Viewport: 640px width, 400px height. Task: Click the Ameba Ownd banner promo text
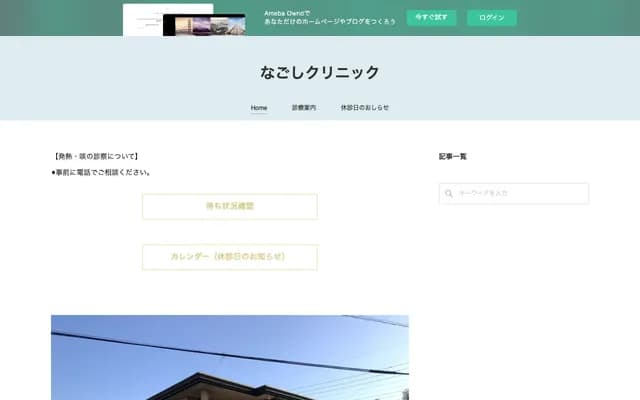pos(330,18)
